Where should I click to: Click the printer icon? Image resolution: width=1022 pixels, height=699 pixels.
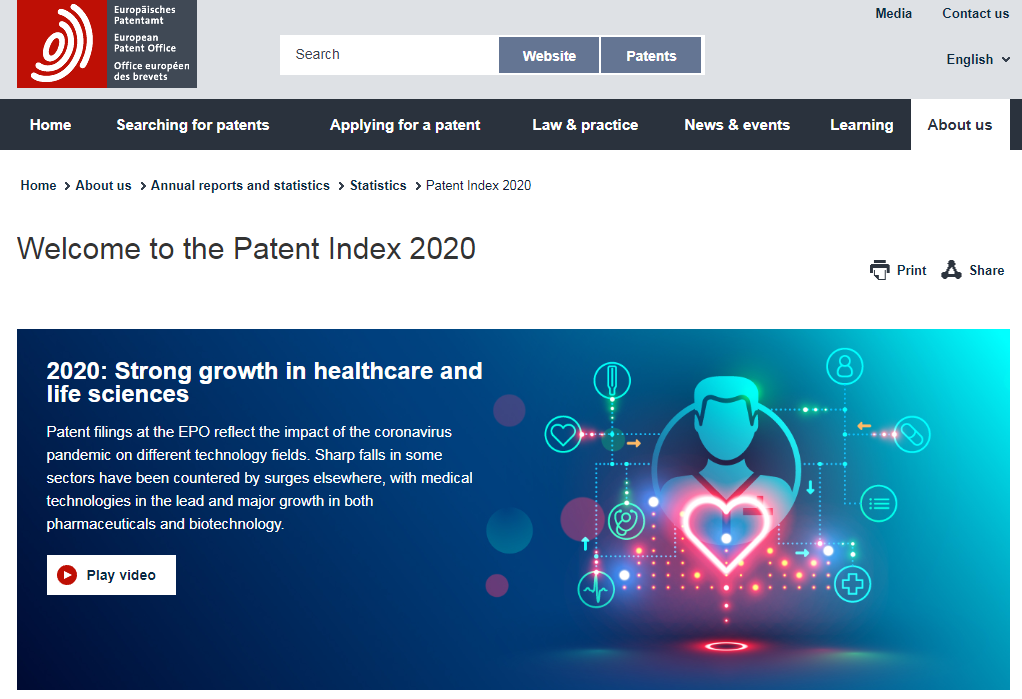point(879,270)
